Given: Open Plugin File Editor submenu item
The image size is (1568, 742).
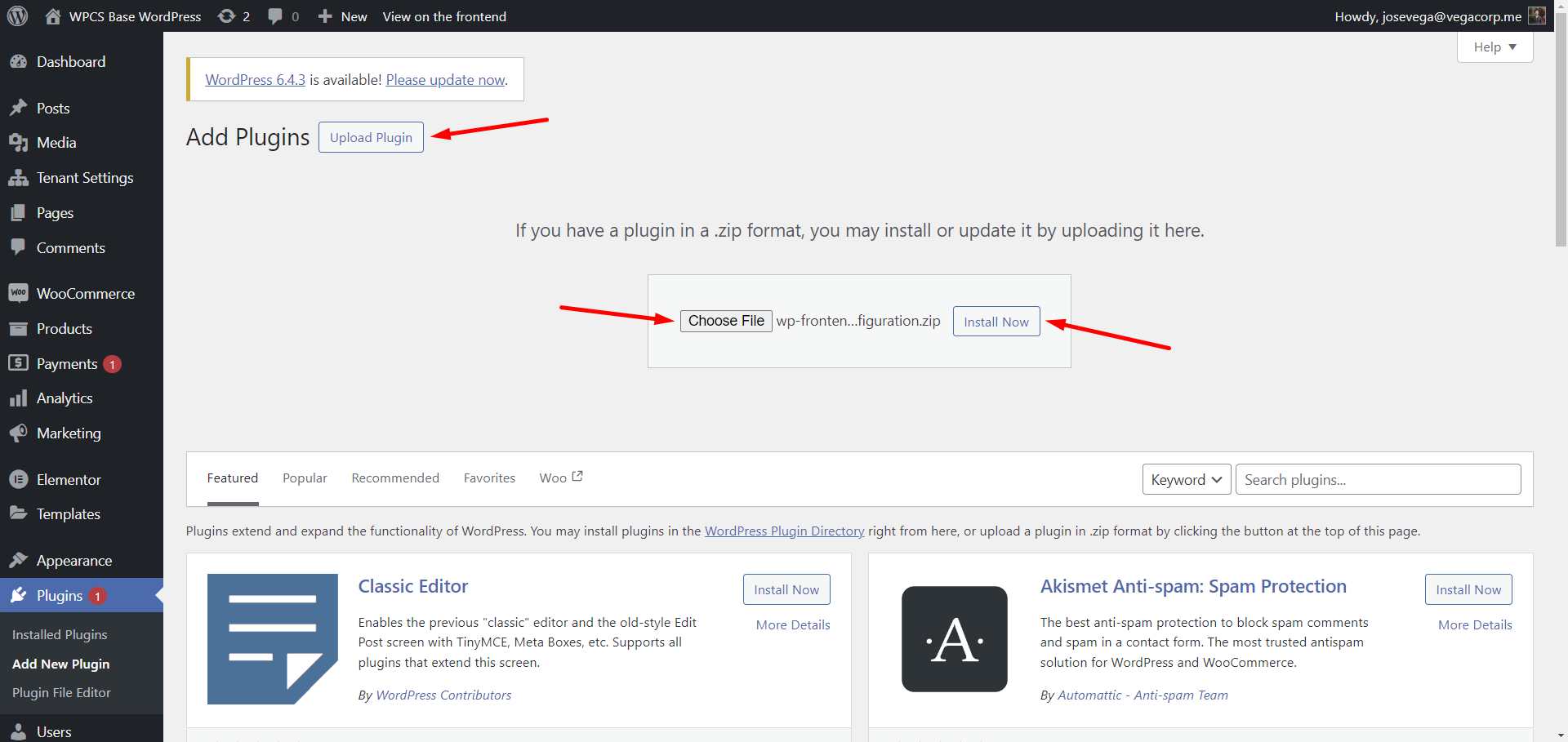Looking at the screenshot, I should point(61,692).
